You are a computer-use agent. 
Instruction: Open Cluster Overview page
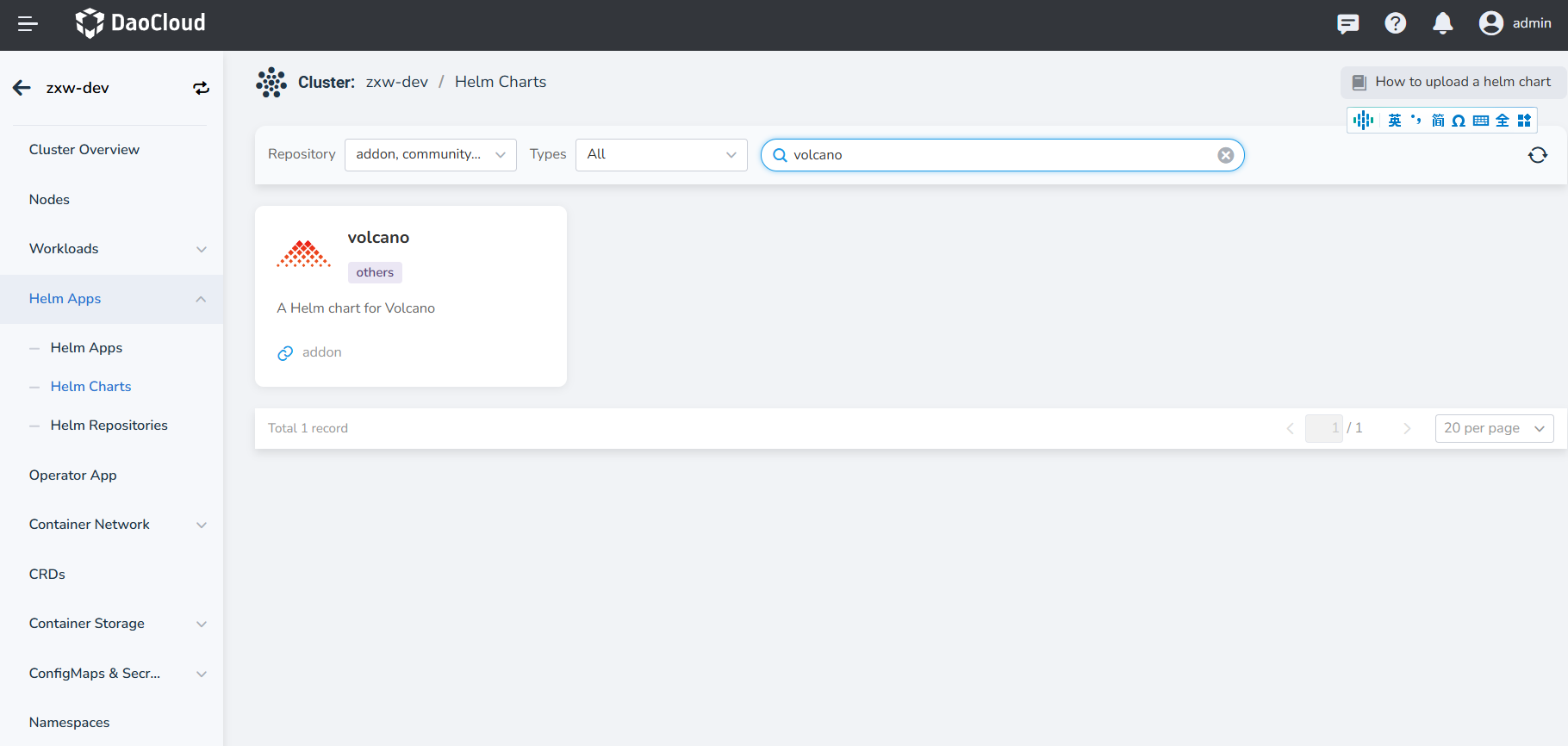(x=84, y=150)
